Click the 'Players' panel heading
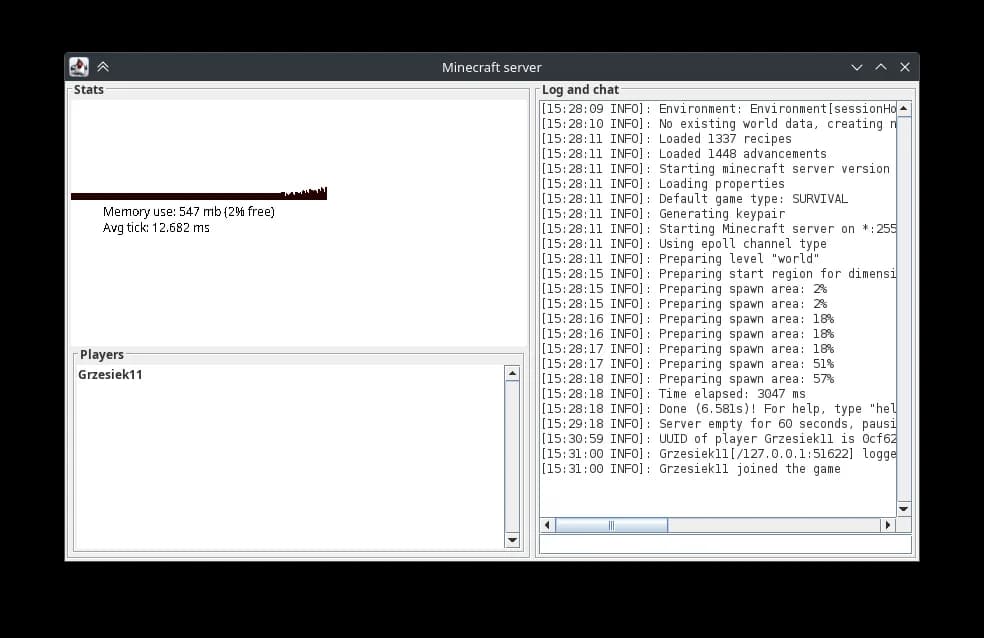 pos(102,354)
